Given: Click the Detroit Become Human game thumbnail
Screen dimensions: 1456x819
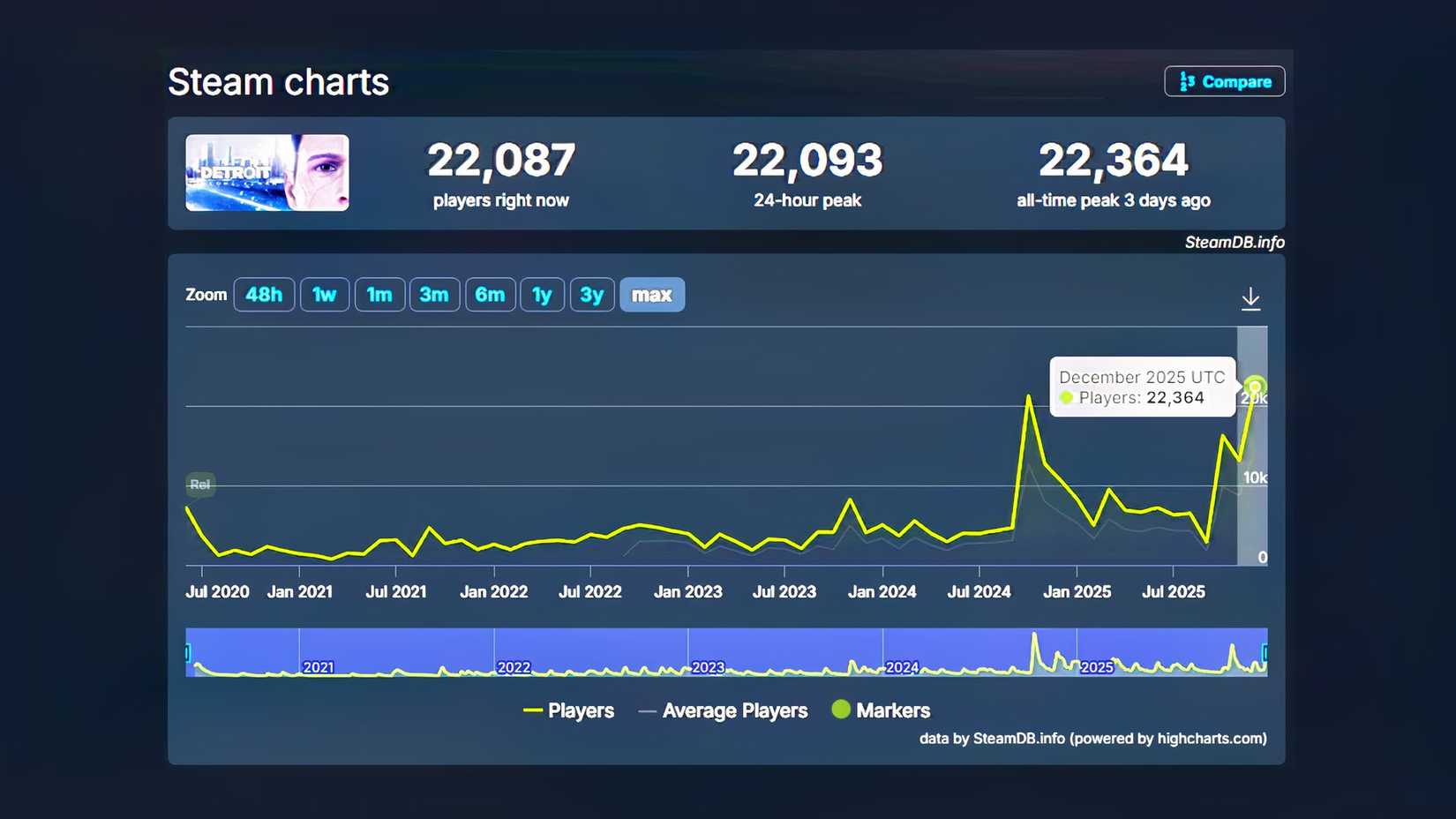Looking at the screenshot, I should coord(266,173).
